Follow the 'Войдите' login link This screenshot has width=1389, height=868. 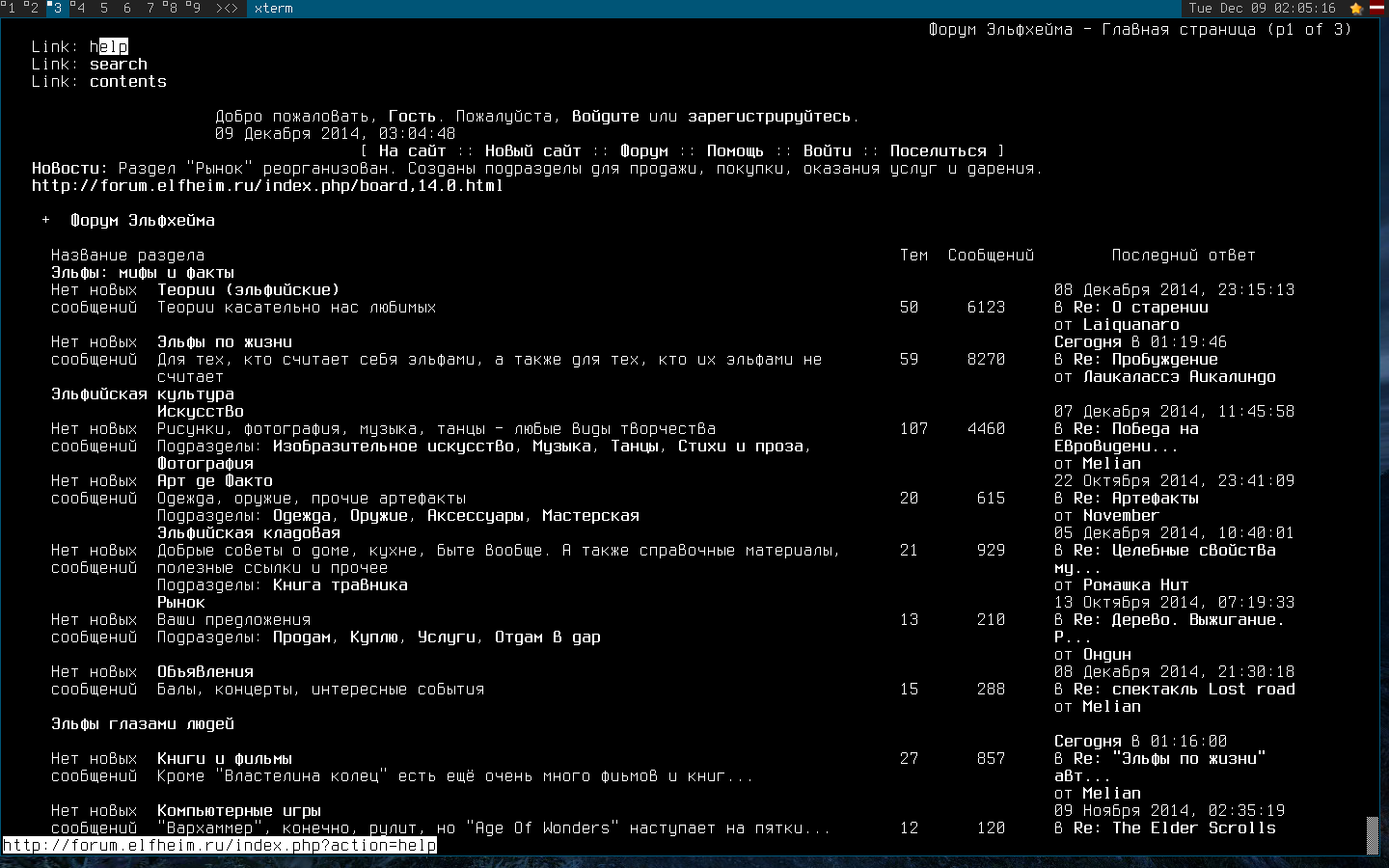coord(606,116)
